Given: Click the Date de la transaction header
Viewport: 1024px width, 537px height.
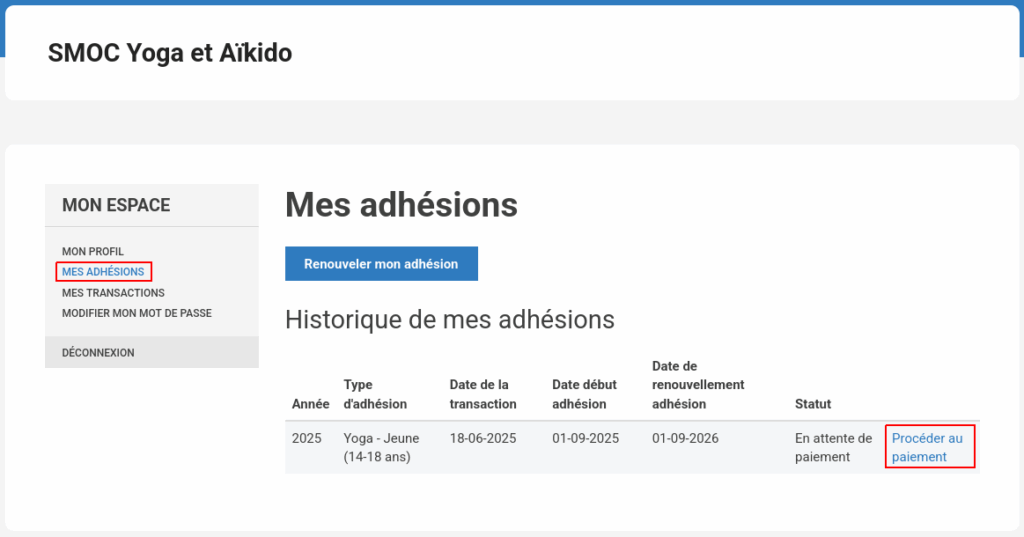Looking at the screenshot, I should pos(483,395).
